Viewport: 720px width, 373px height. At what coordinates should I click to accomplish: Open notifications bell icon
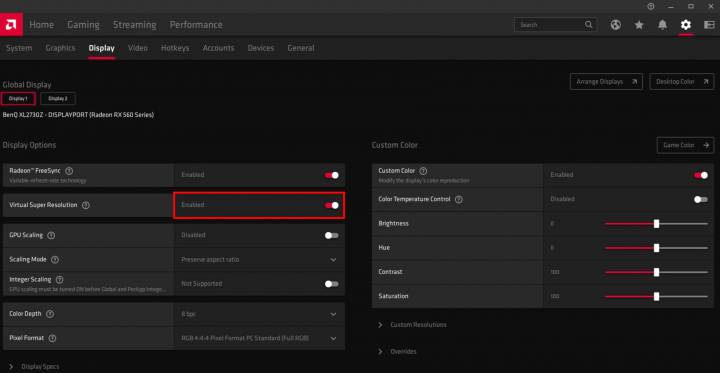[x=662, y=25]
